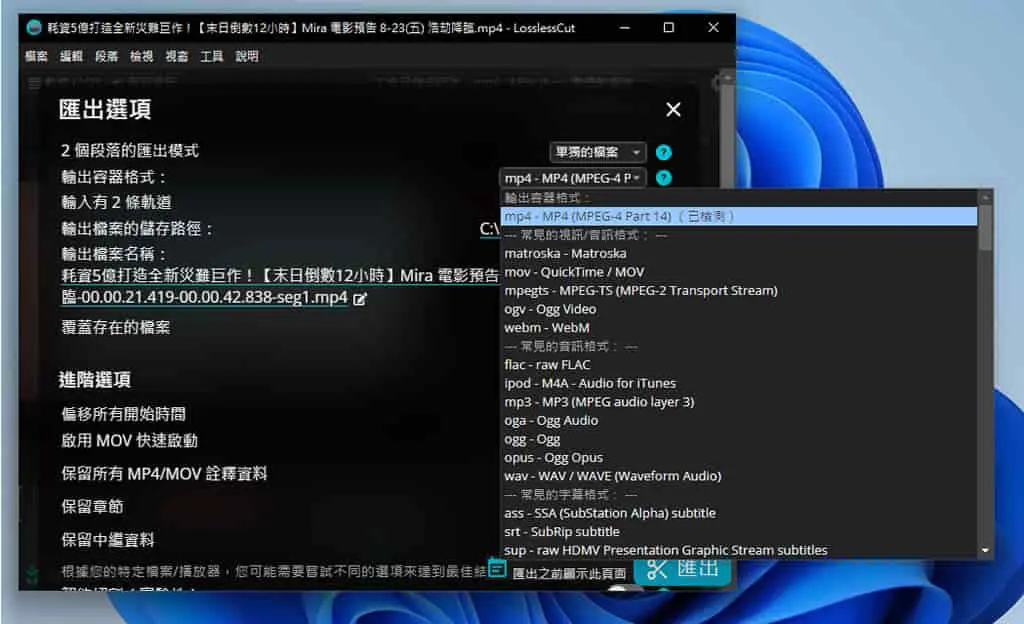Open the 視窗 menu
Image resolution: width=1024 pixels, height=624 pixels.
tap(176, 57)
